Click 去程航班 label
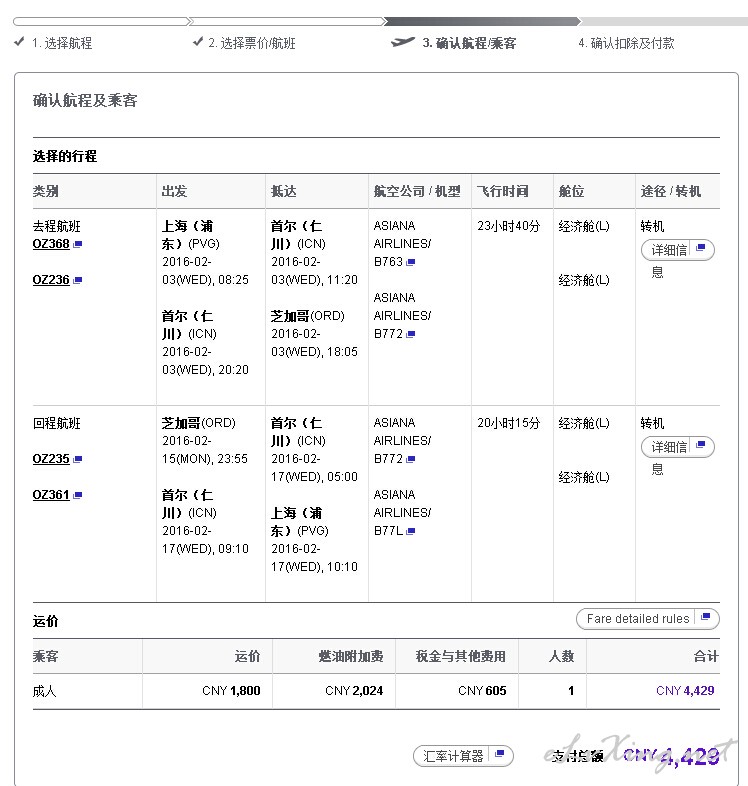The image size is (748, 786). point(57,226)
